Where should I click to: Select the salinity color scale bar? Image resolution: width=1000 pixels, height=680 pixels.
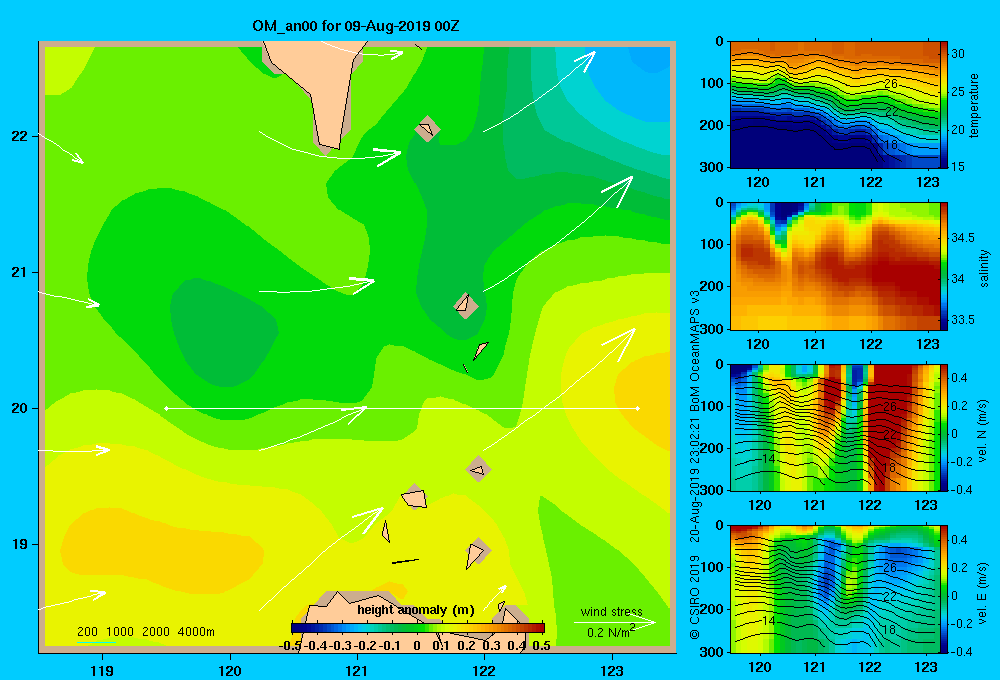coord(944,266)
